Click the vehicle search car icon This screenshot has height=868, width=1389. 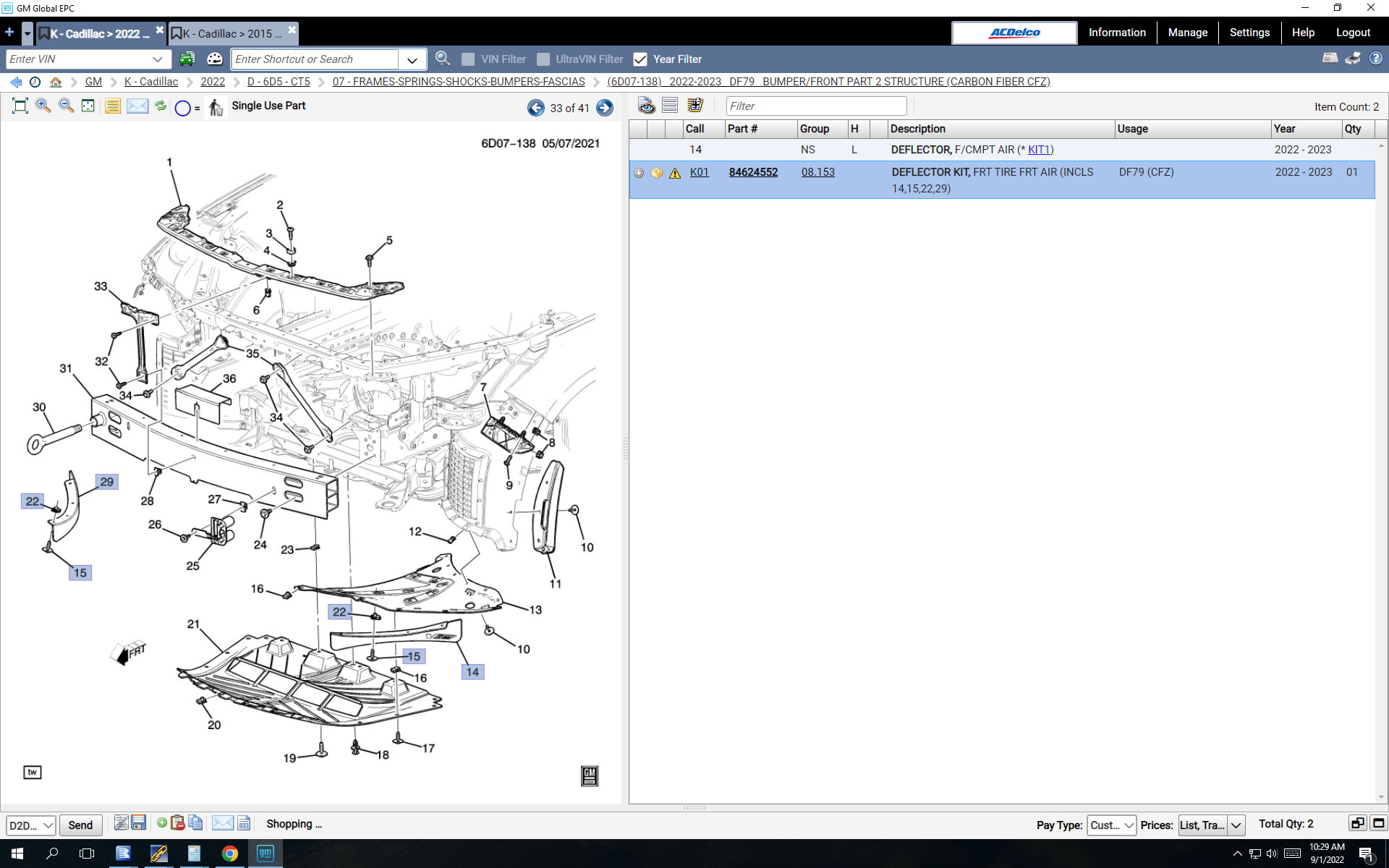187,59
